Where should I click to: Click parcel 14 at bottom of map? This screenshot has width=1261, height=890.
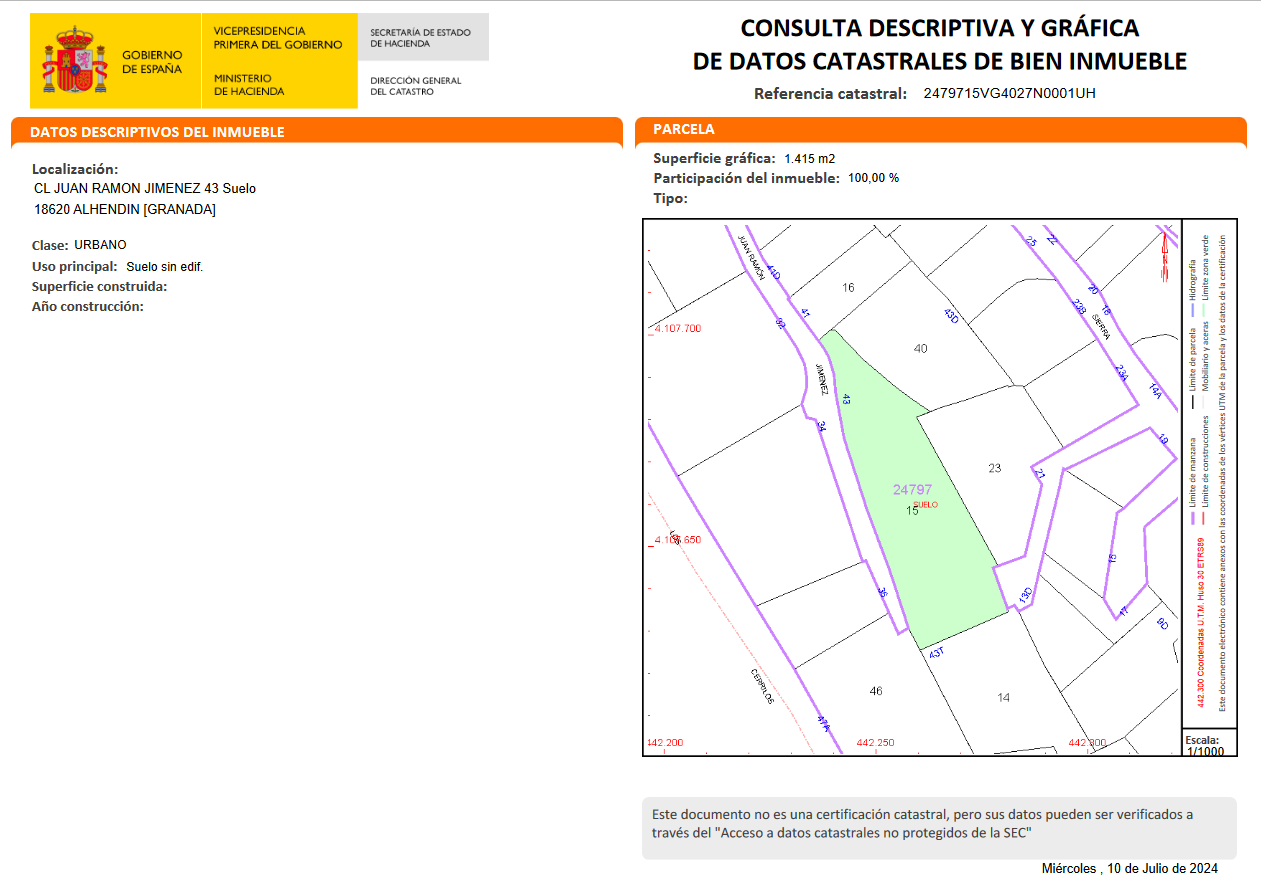pyautogui.click(x=1003, y=697)
